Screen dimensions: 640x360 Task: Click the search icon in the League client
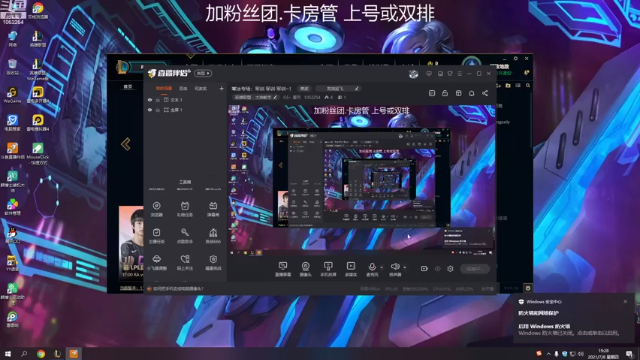pyautogui.click(x=528, y=85)
